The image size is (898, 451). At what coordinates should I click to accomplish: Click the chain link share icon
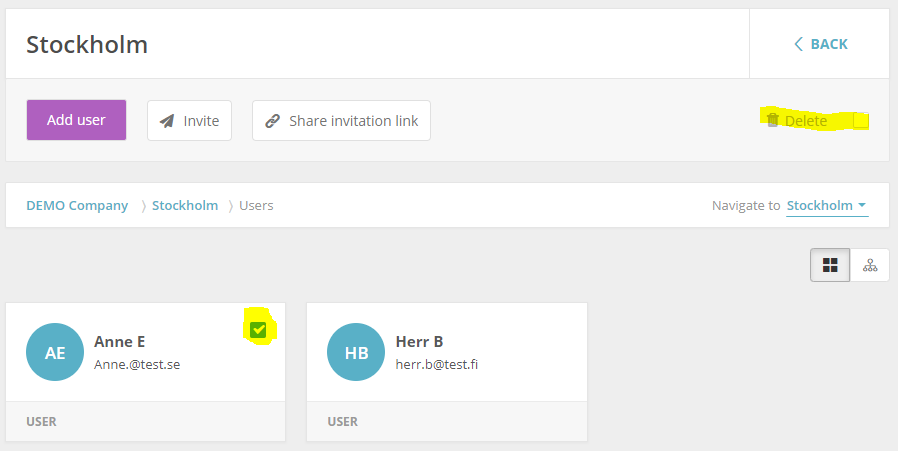(272, 121)
